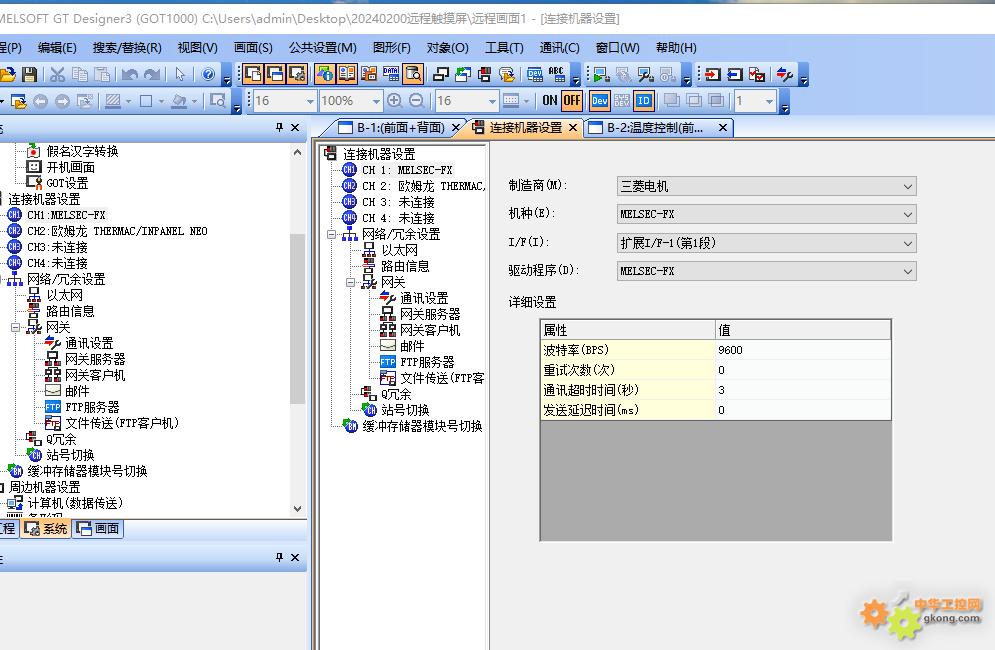Viewport: 995px width, 650px height.
Task: Open the first 16 grid size dropdown
Action: [310, 101]
